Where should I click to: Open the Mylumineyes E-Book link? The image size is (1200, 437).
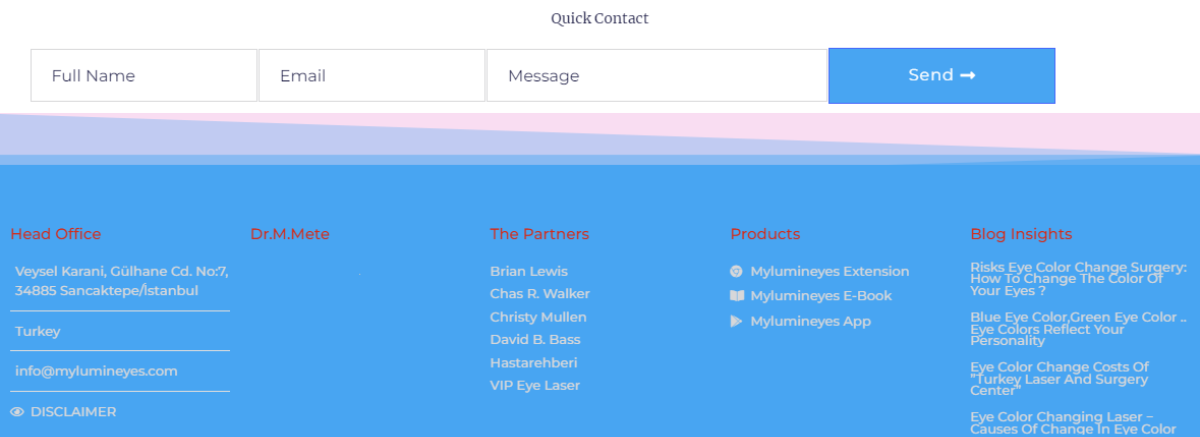[x=821, y=296]
